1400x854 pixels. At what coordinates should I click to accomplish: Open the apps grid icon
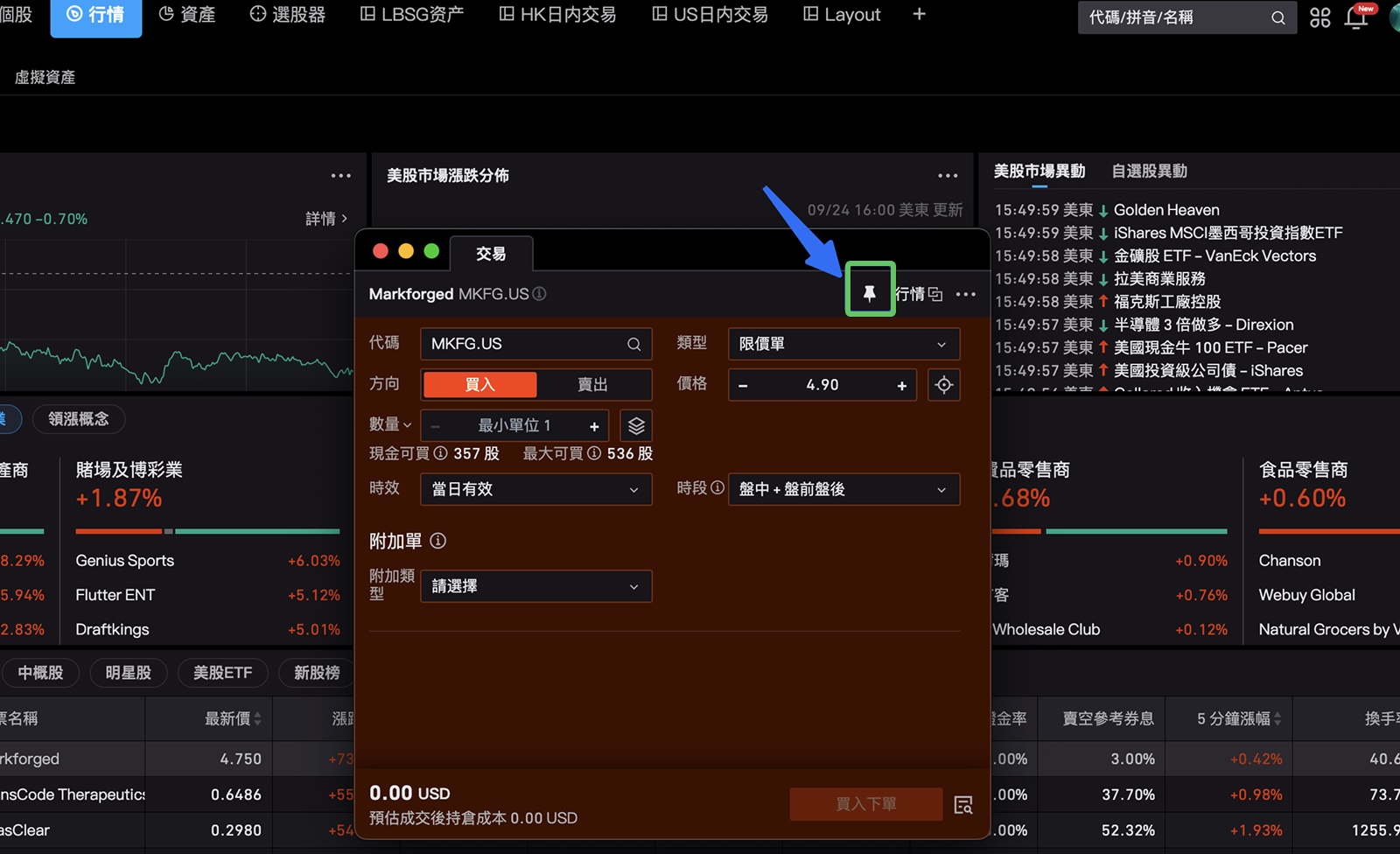(1319, 17)
